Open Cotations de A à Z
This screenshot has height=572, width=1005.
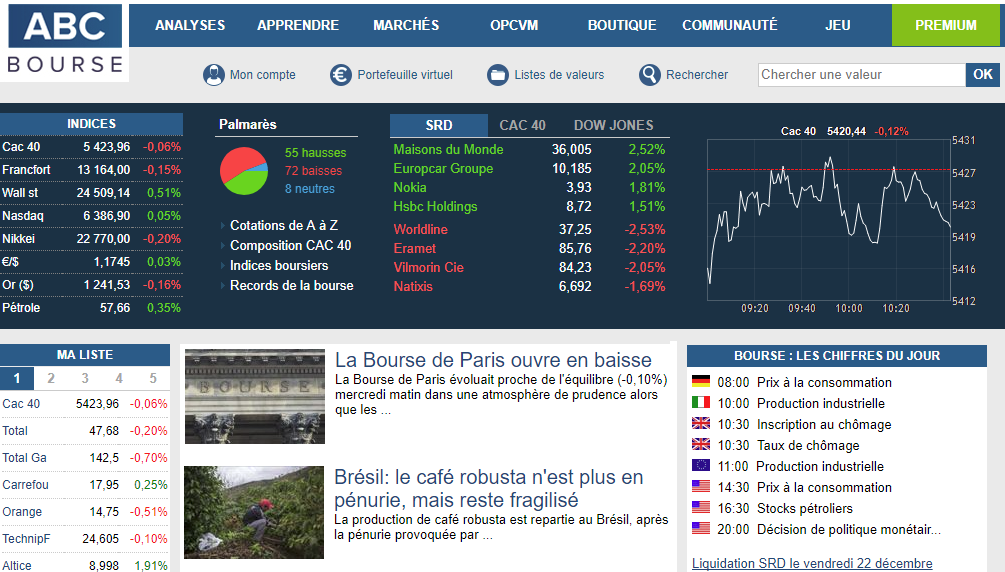click(x=284, y=225)
